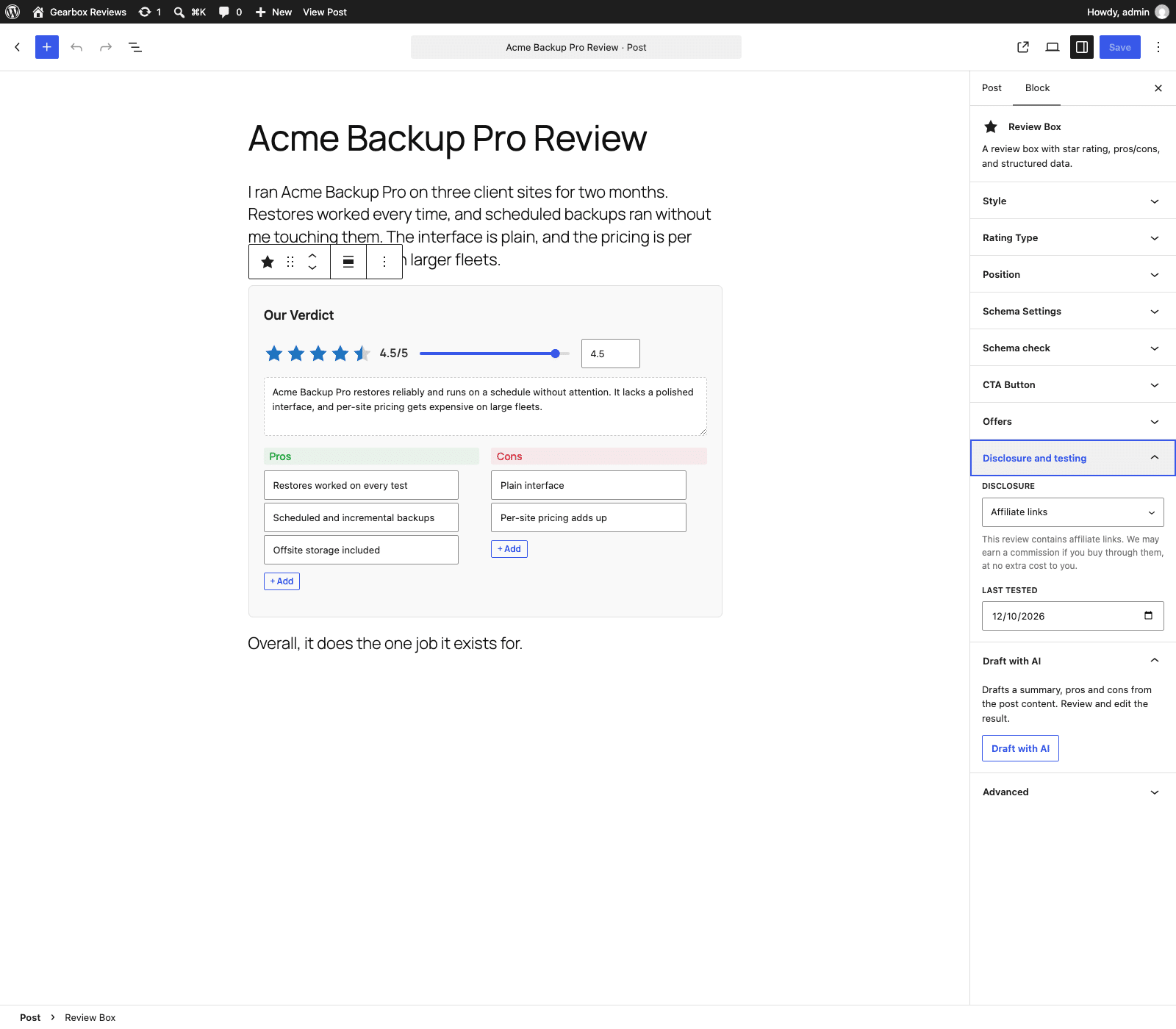Open the updates icon in admin bar
Viewport: 1176px width, 1029px height.
[145, 12]
